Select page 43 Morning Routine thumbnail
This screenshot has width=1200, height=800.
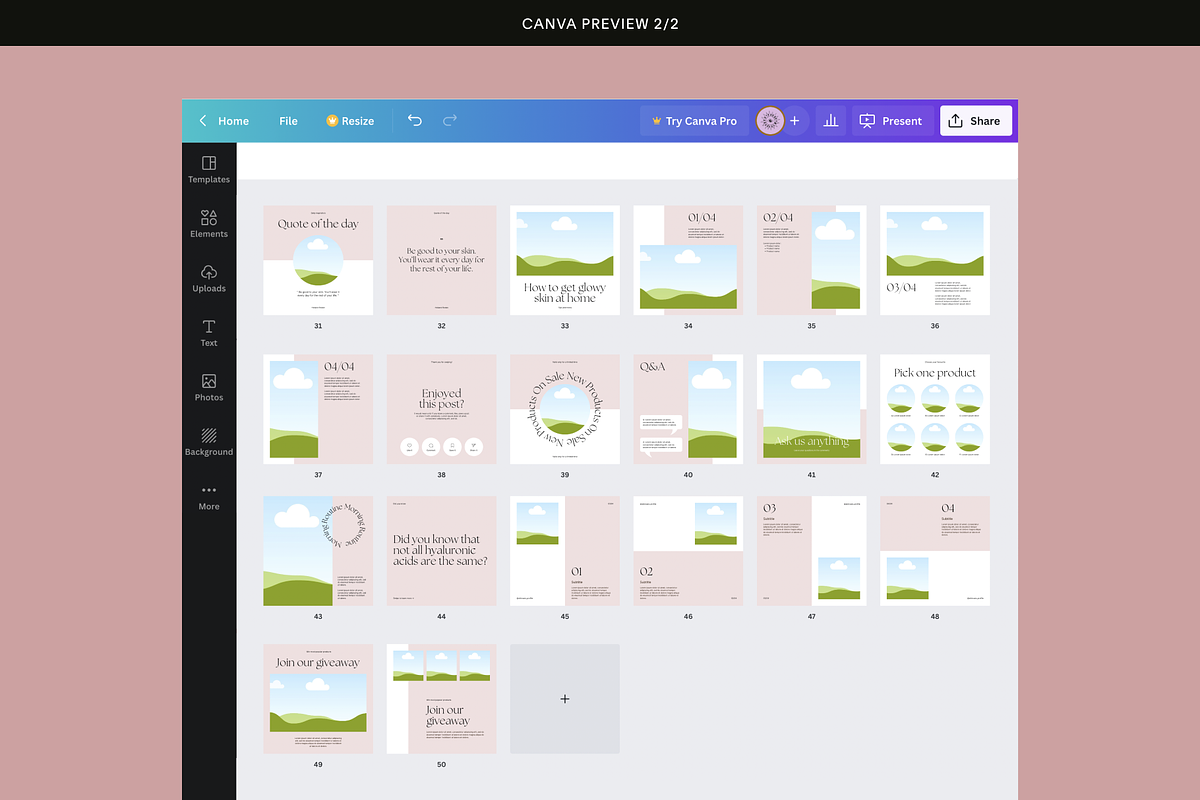(x=318, y=551)
